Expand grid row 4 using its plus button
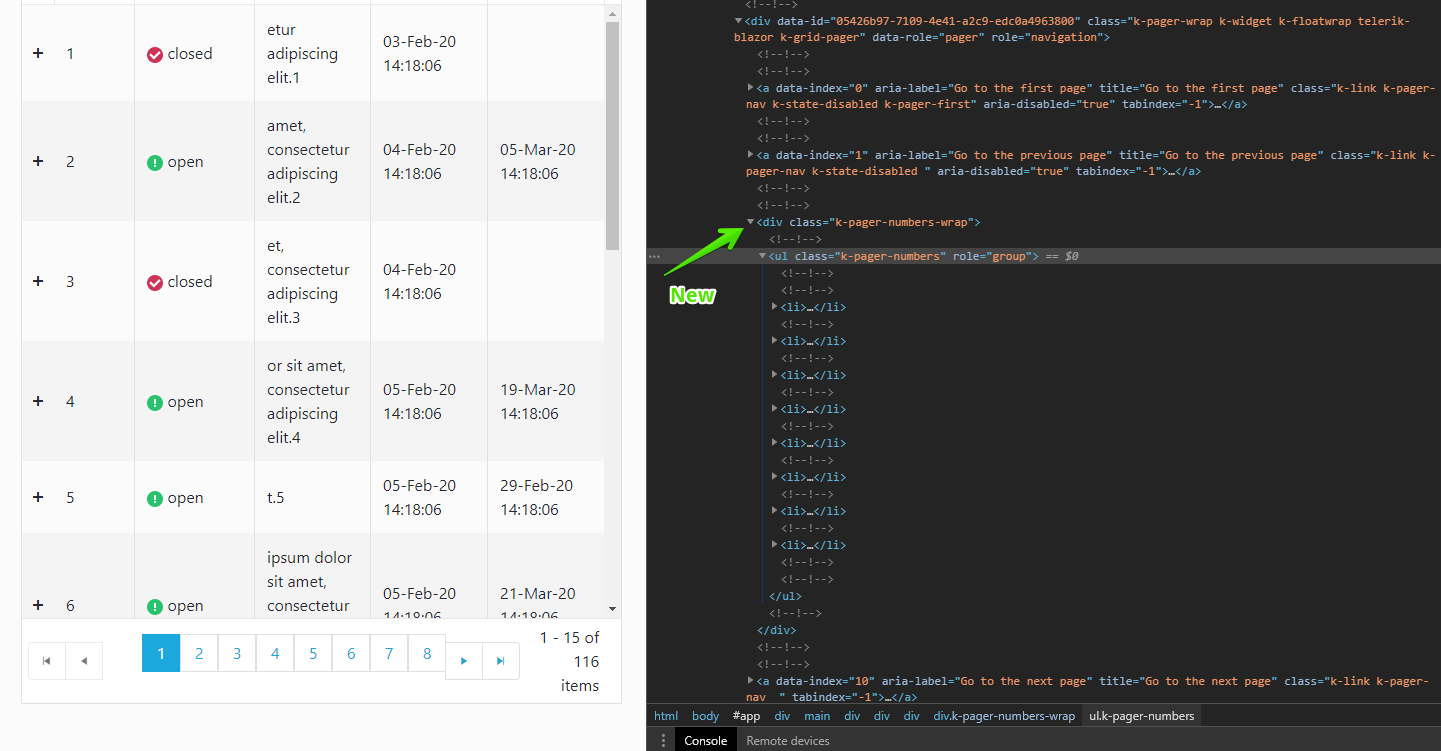This screenshot has width=1441, height=751. click(38, 401)
